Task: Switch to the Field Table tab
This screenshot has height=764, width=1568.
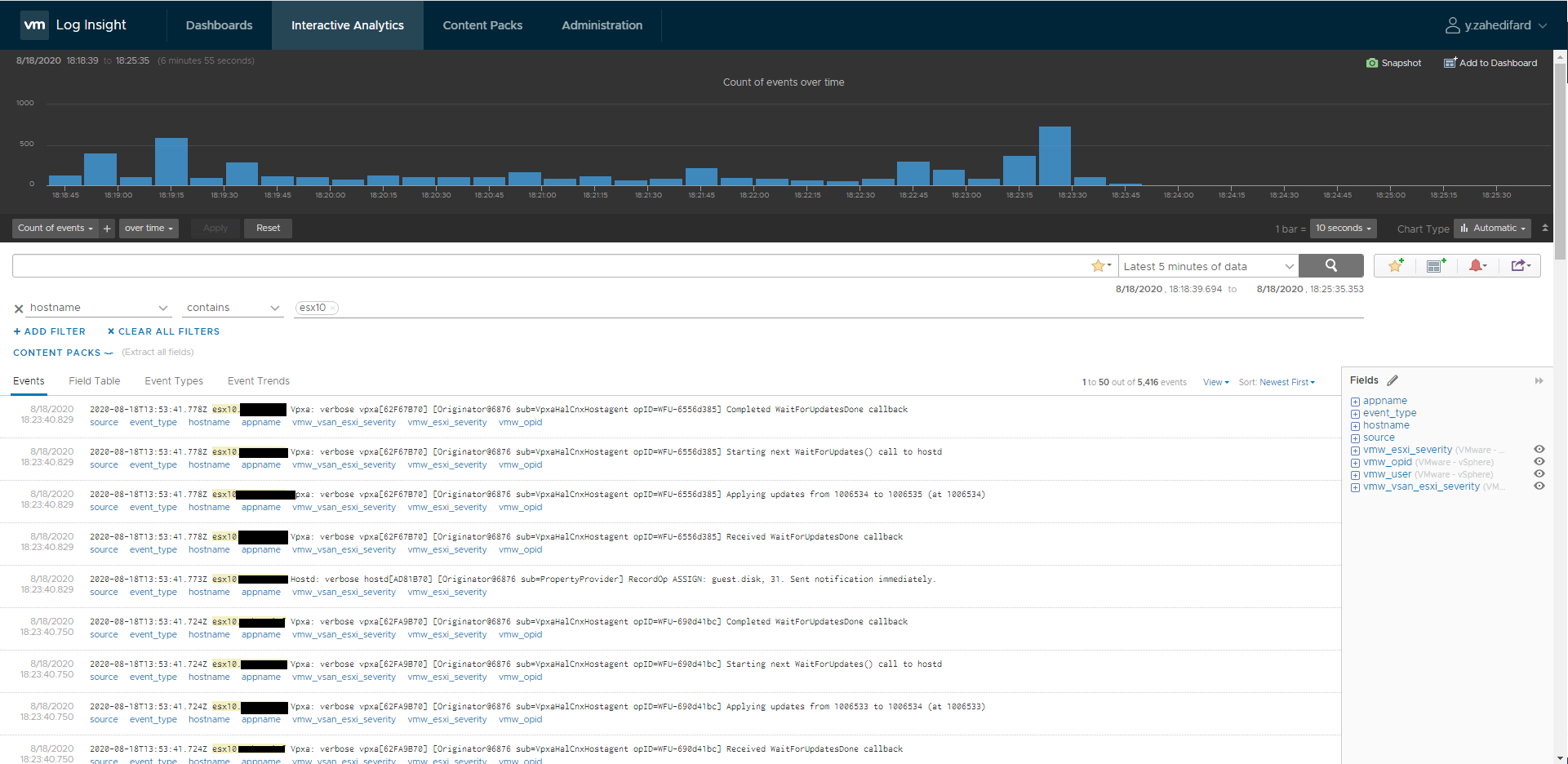Action: pyautogui.click(x=95, y=380)
